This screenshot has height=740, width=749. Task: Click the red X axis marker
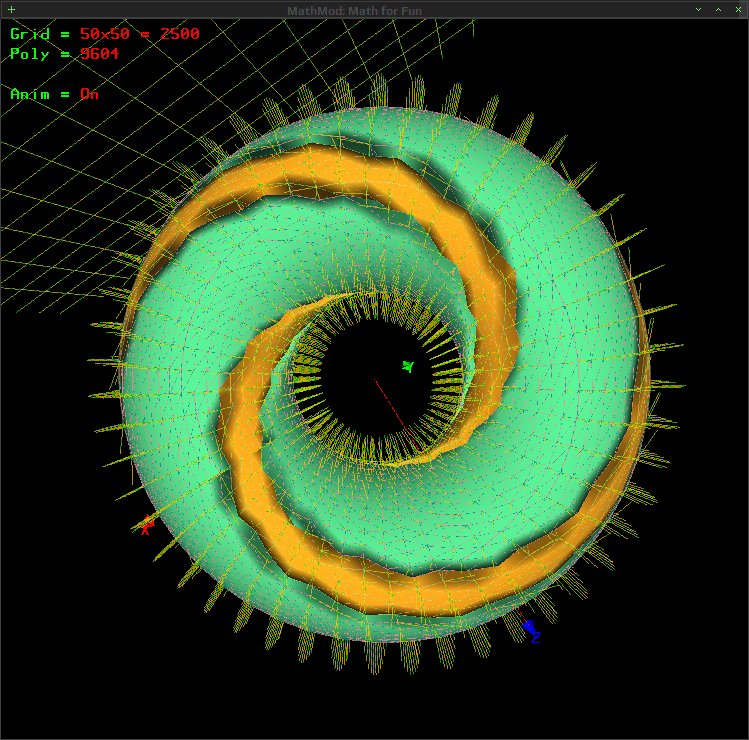(147, 525)
